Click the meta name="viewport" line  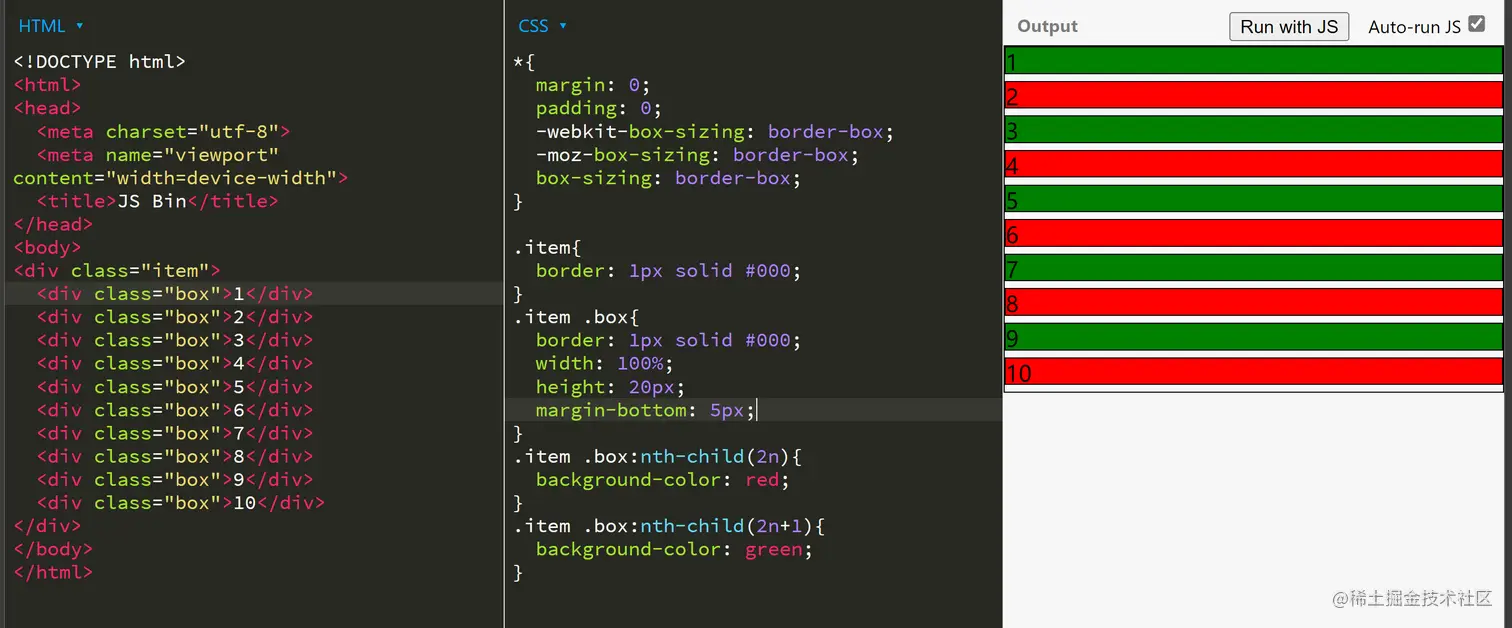(157, 155)
